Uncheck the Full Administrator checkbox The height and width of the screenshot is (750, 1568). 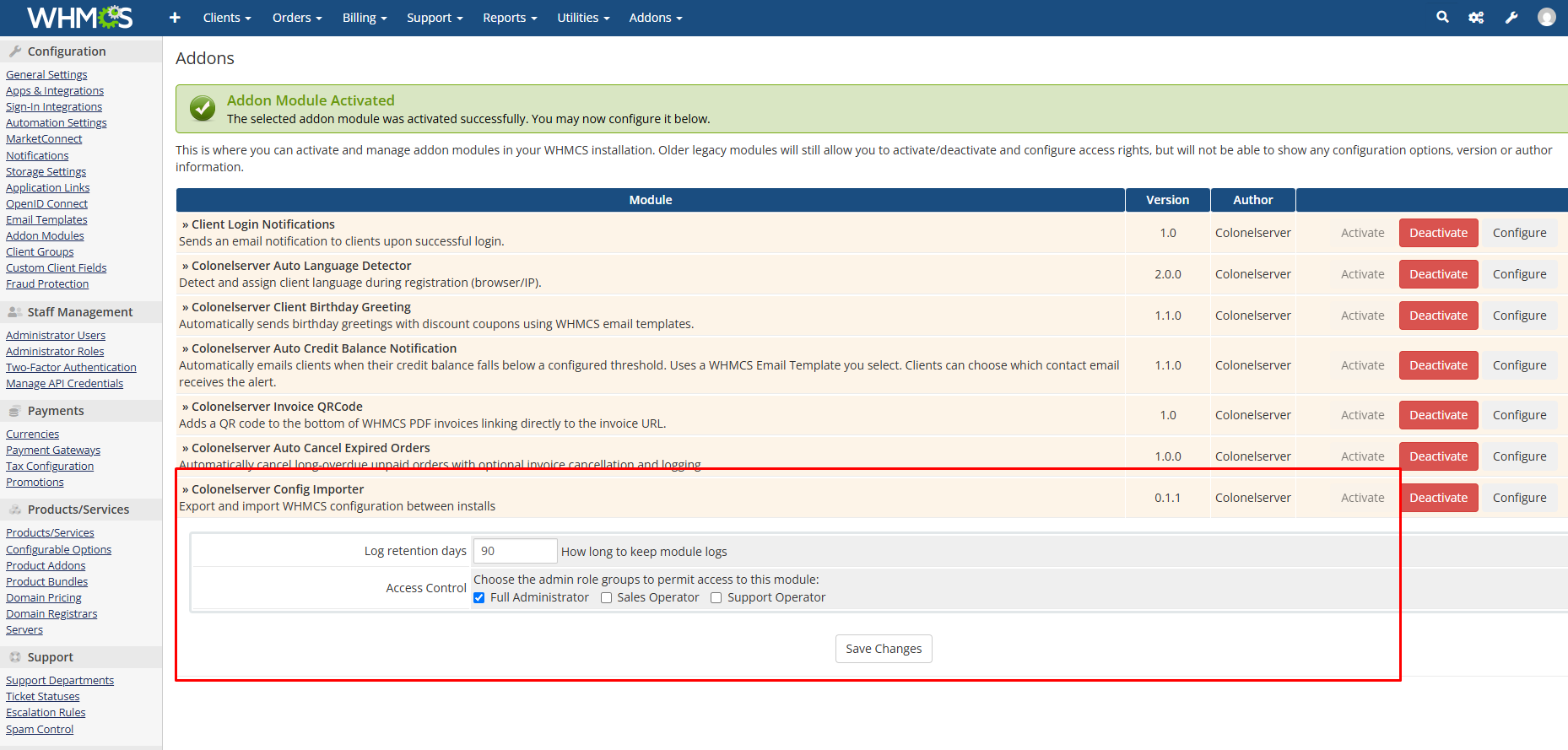coord(479,598)
